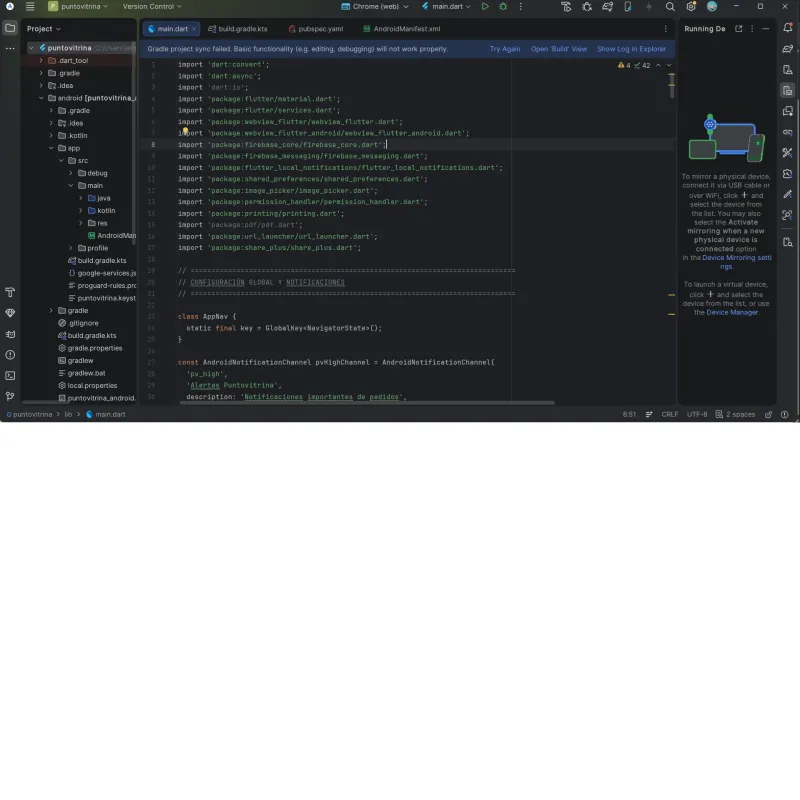Open the Device Manager link
The width and height of the screenshot is (800, 800).
click(732, 312)
